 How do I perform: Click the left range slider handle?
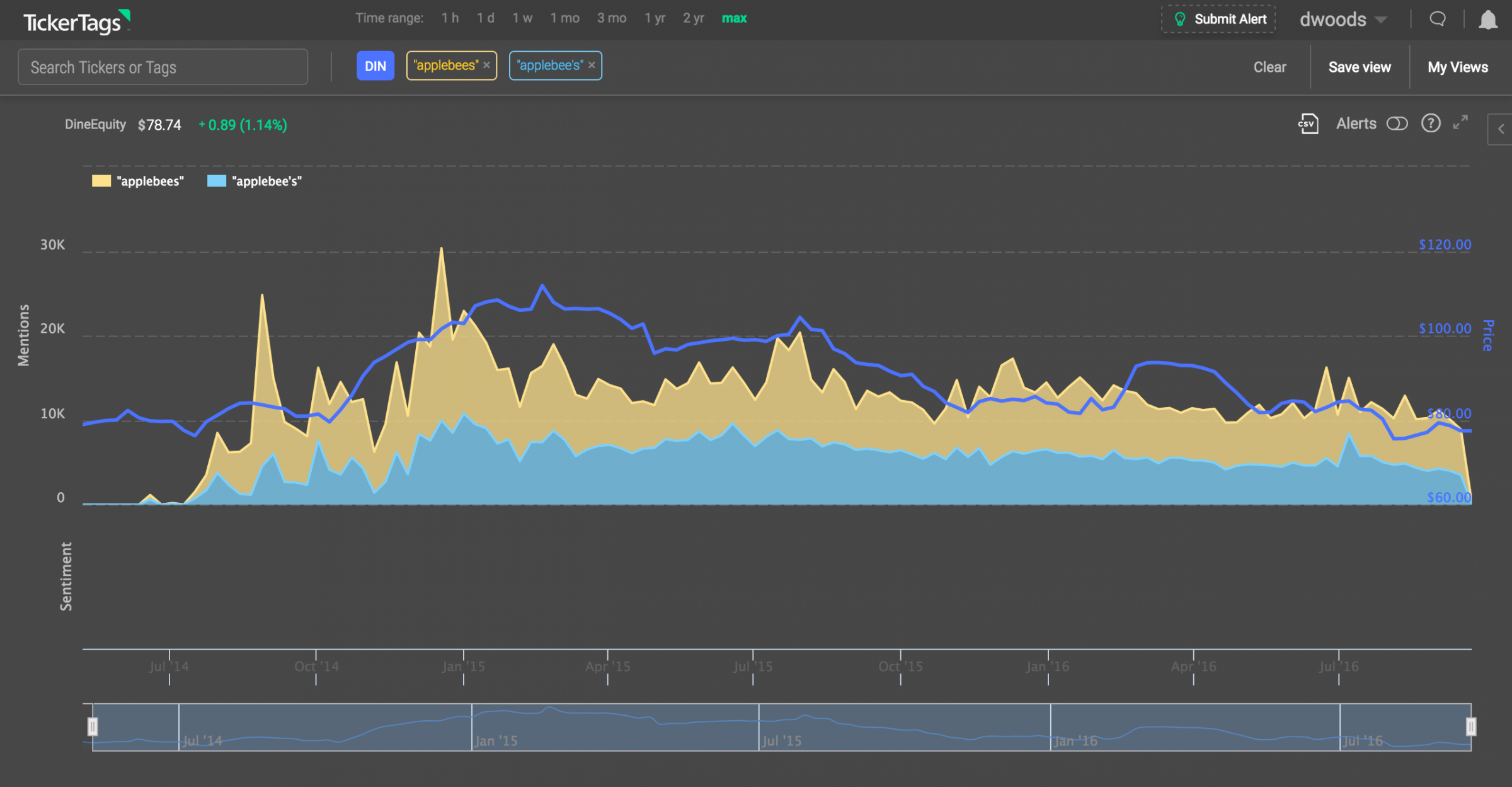tap(93, 727)
